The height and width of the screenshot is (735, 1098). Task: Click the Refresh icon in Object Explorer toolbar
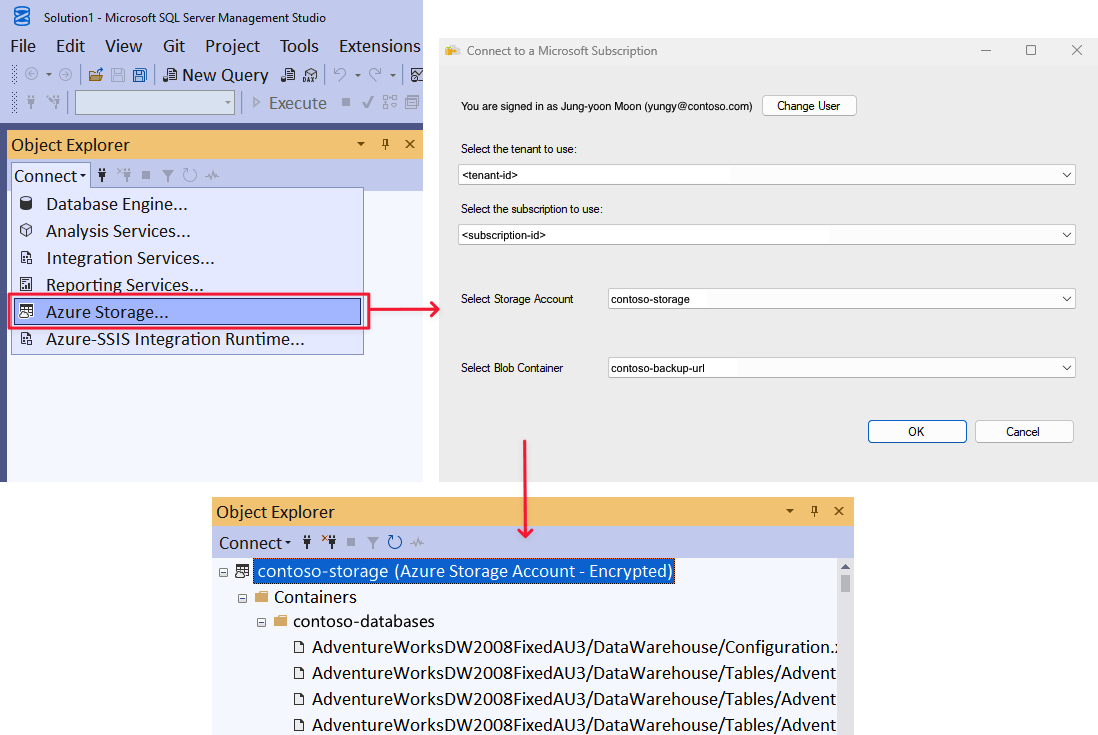(x=189, y=175)
